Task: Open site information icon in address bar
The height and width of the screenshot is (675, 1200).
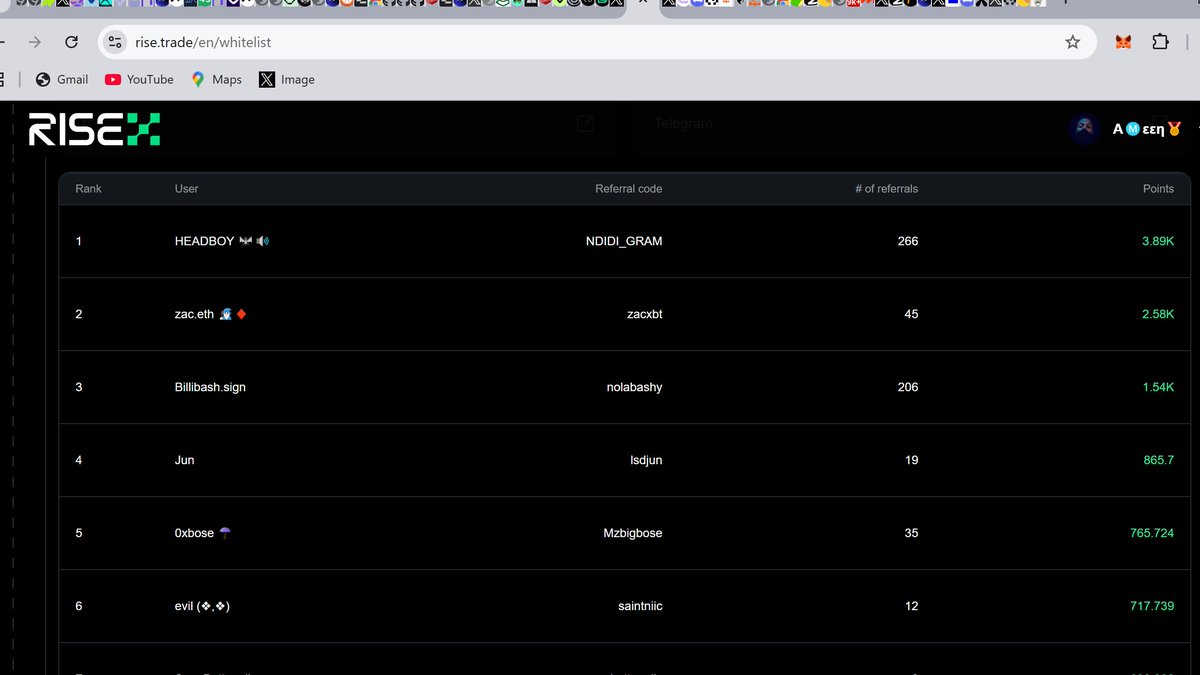Action: [x=116, y=42]
